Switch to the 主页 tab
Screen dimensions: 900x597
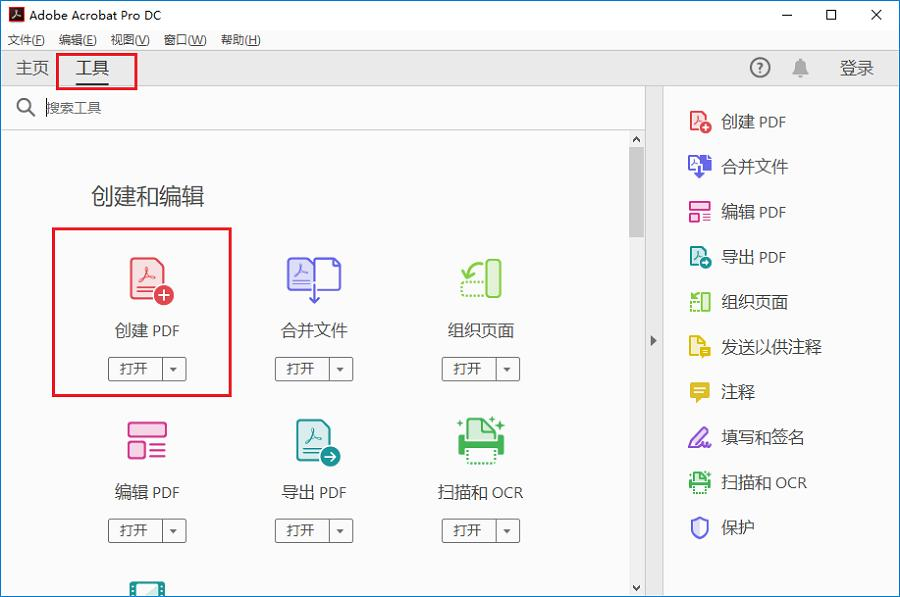[30, 68]
